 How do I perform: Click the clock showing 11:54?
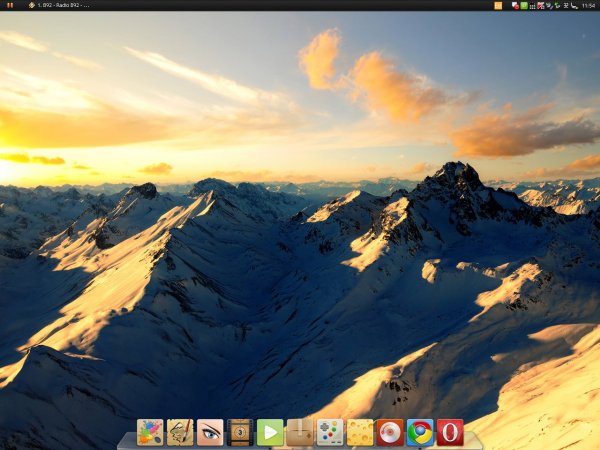(589, 5)
